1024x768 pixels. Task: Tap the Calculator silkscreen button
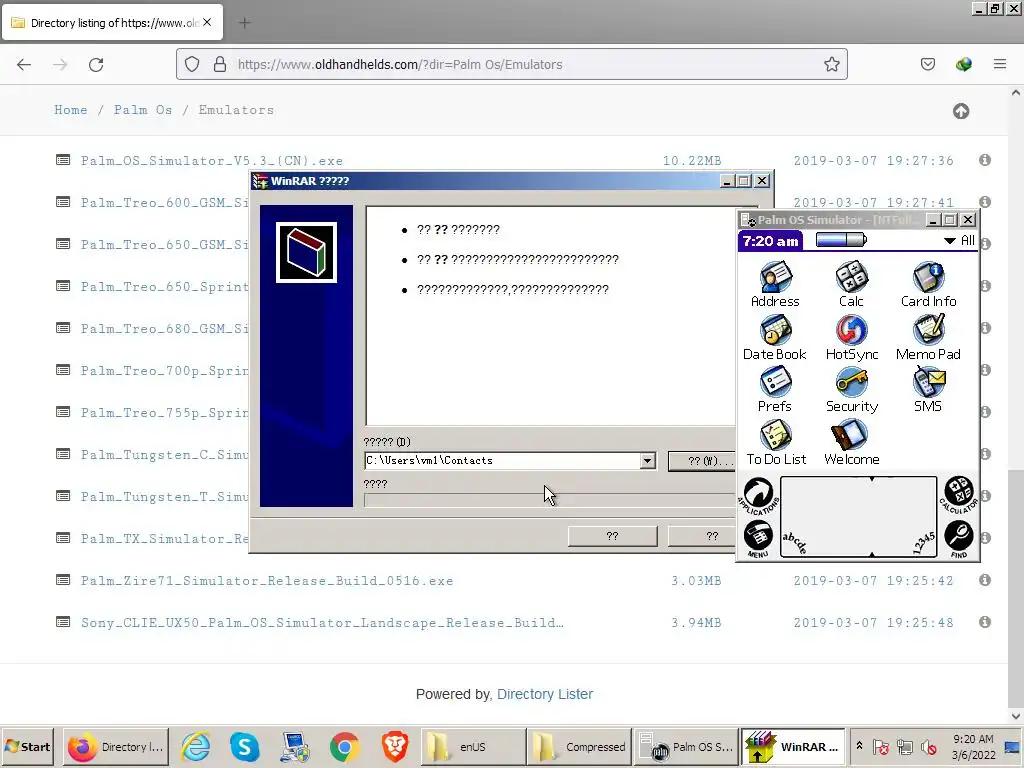[958, 494]
